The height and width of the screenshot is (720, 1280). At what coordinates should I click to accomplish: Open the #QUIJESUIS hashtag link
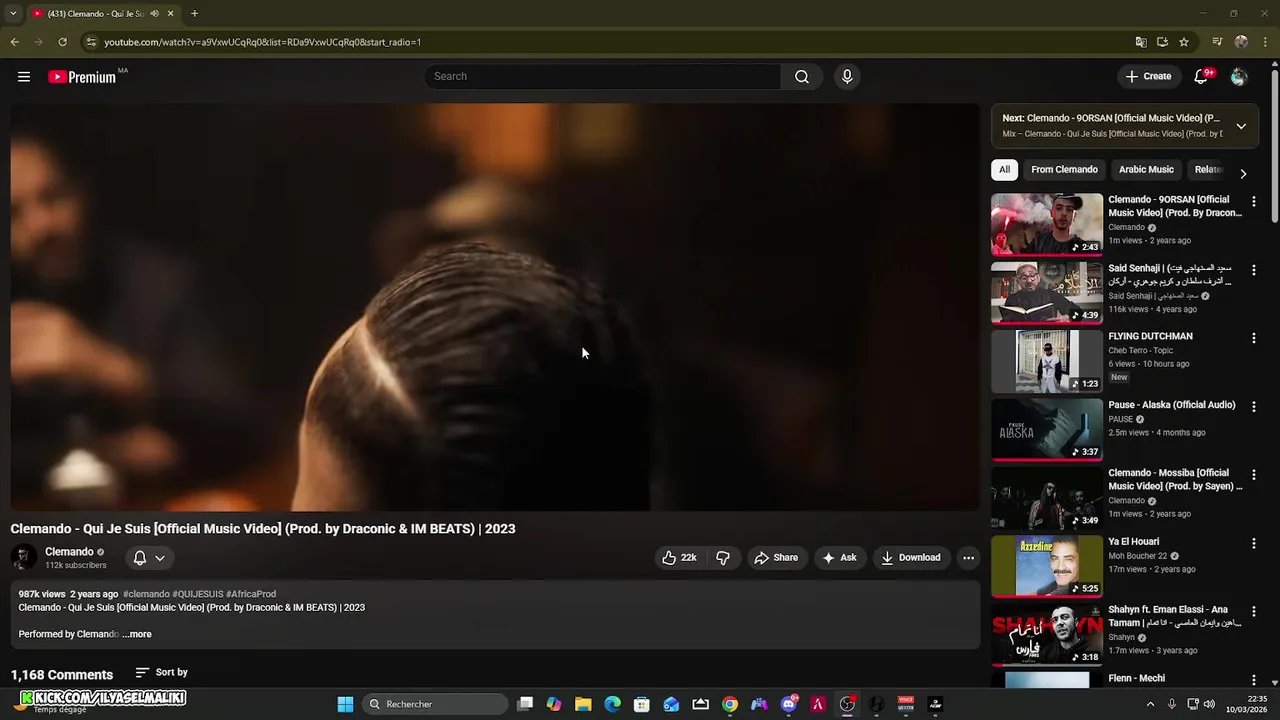click(x=198, y=594)
